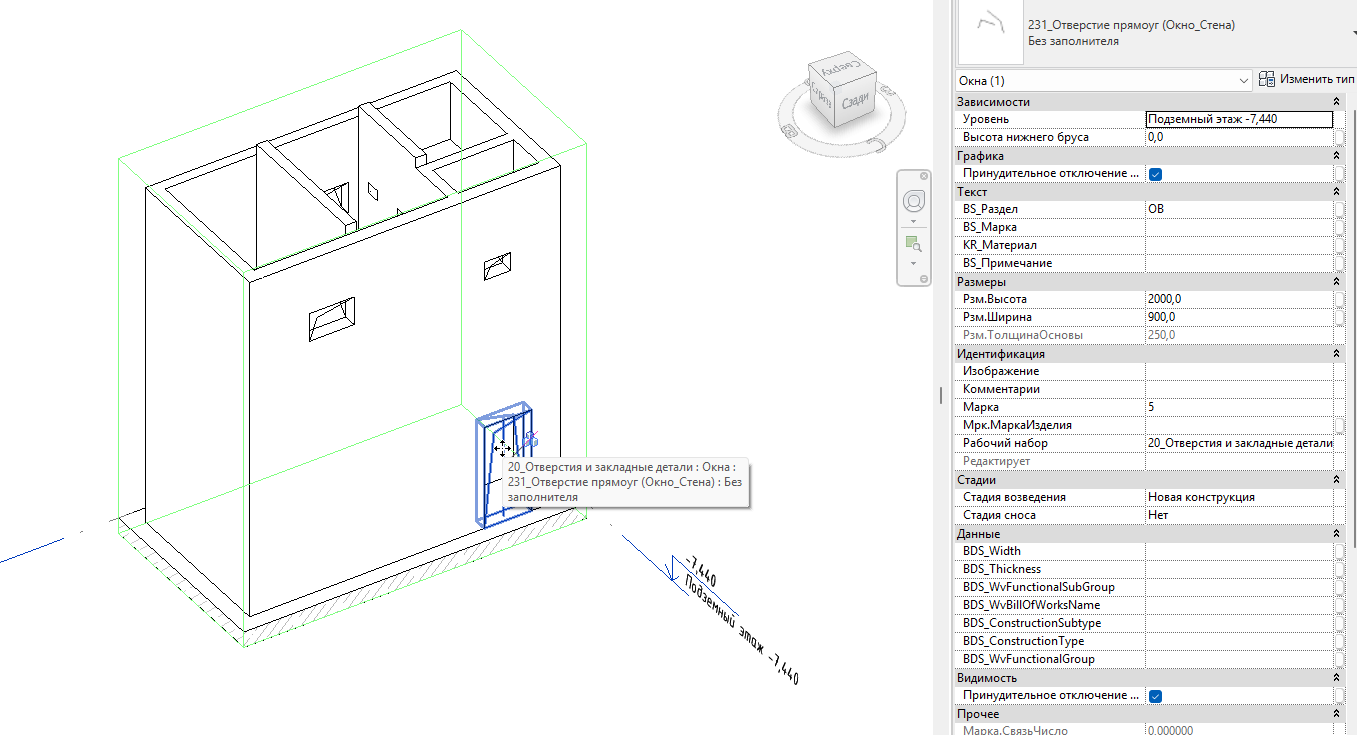Screen dimensions: 1357x735
Task: Open the Стадия сноса value Нет
Action: coord(1239,515)
